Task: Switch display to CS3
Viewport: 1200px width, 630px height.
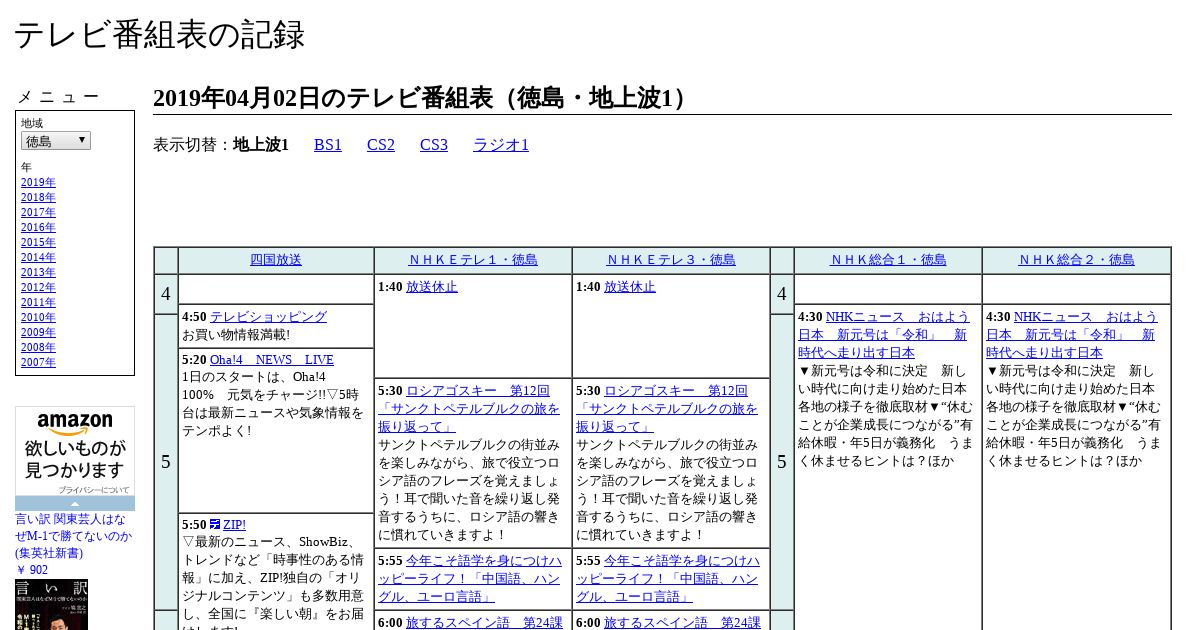Action: (x=434, y=145)
